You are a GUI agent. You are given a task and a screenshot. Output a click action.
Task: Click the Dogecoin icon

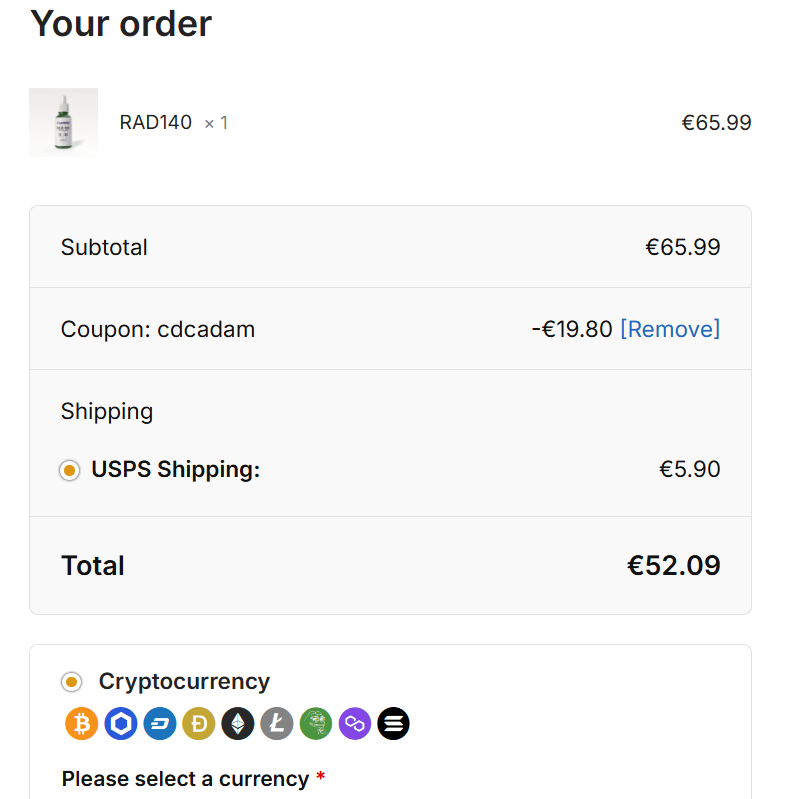199,723
